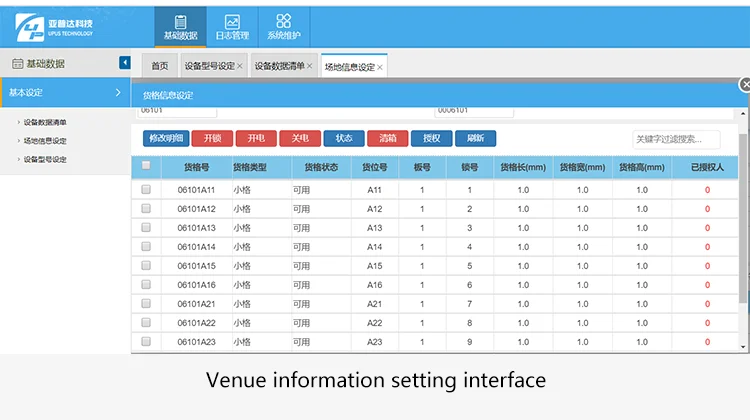Focus the keyword filter search field
The width and height of the screenshot is (750, 420).
click(675, 140)
